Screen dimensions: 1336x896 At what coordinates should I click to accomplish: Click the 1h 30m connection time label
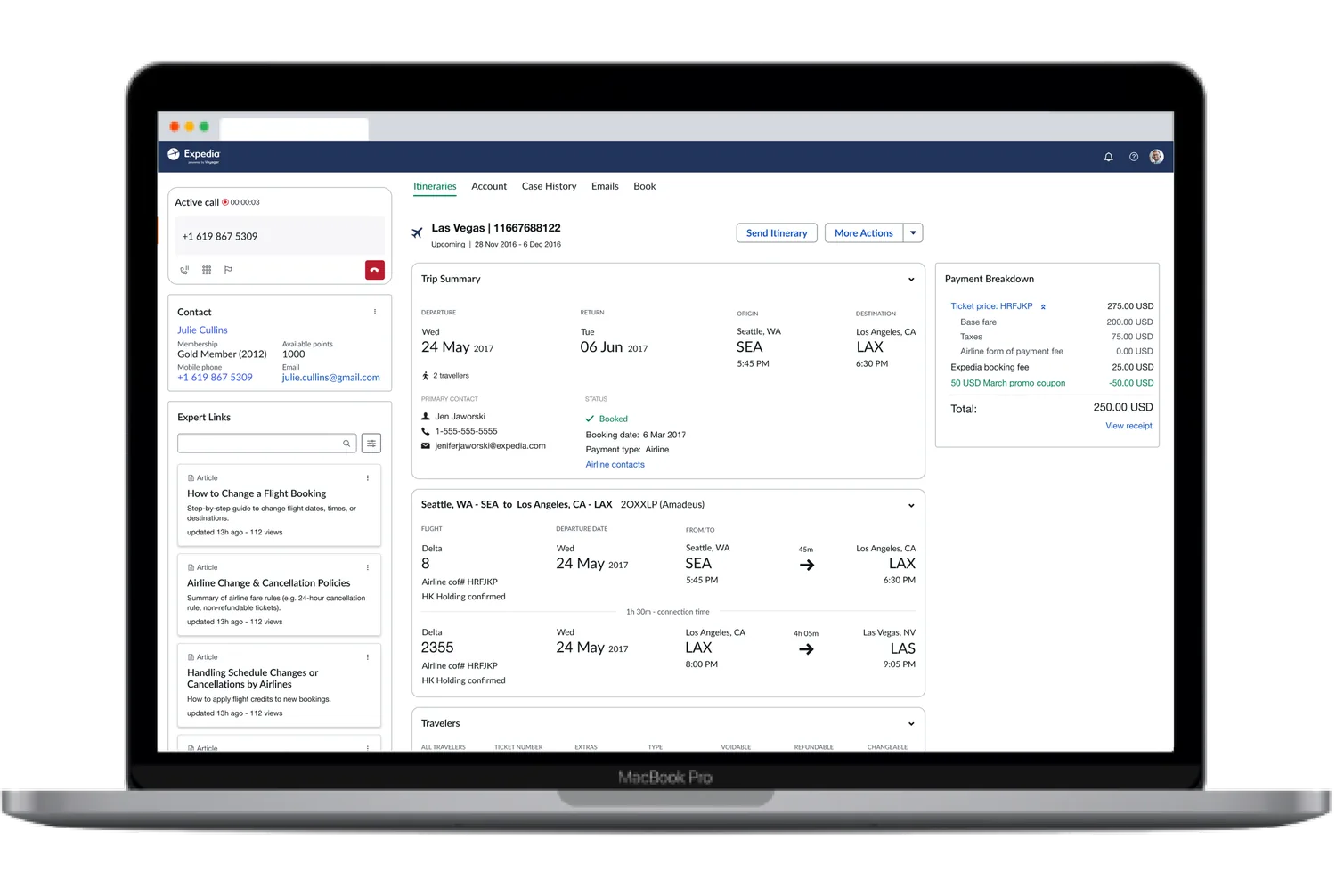[668, 612]
